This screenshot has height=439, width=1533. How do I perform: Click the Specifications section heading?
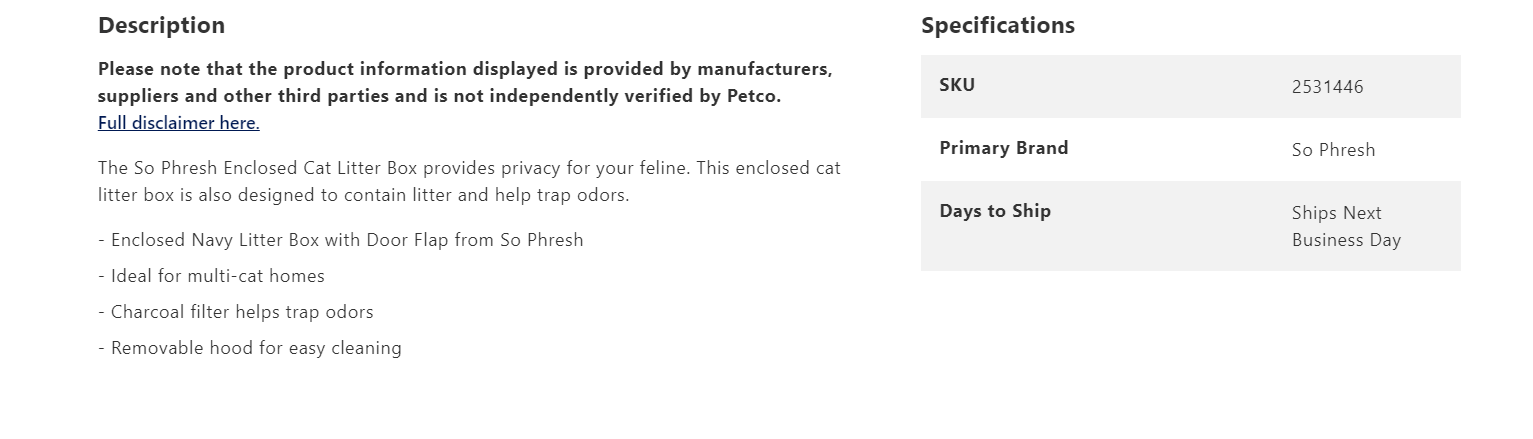pos(997,25)
